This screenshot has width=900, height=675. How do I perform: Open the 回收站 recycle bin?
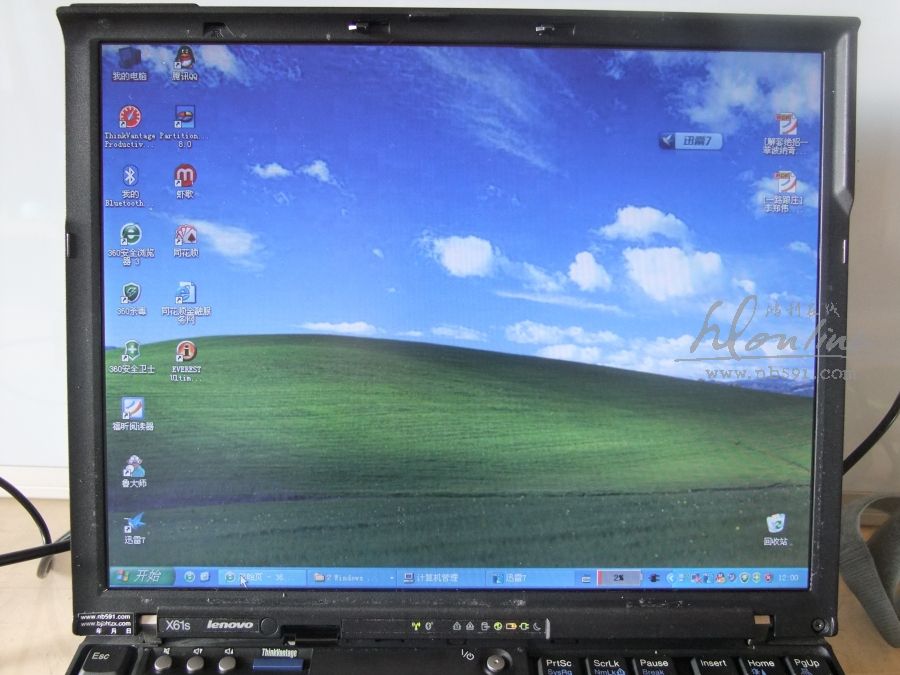click(x=775, y=530)
